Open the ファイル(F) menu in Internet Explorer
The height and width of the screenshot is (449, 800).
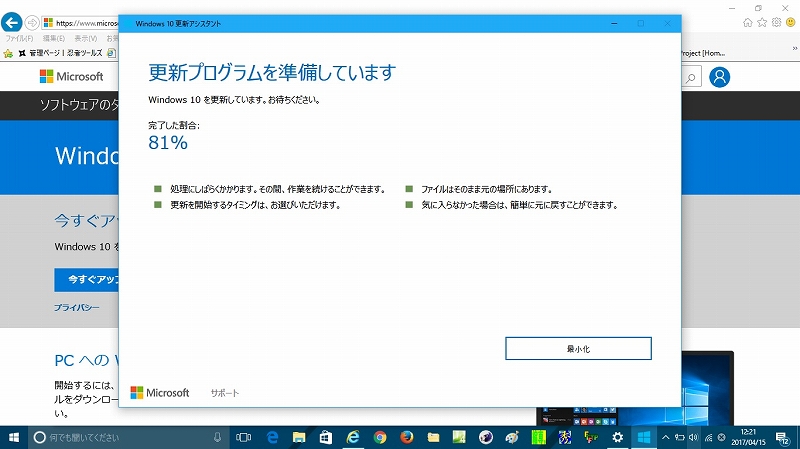coord(19,38)
